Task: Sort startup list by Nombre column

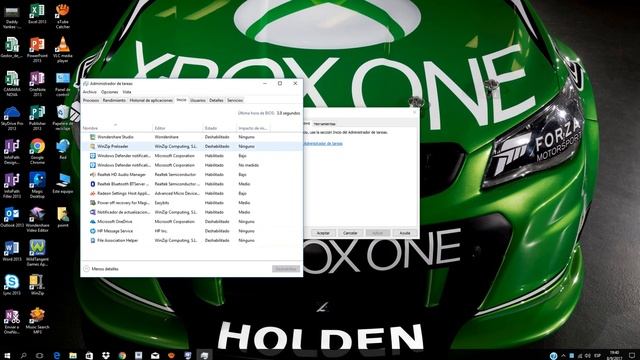Action: 117,128
